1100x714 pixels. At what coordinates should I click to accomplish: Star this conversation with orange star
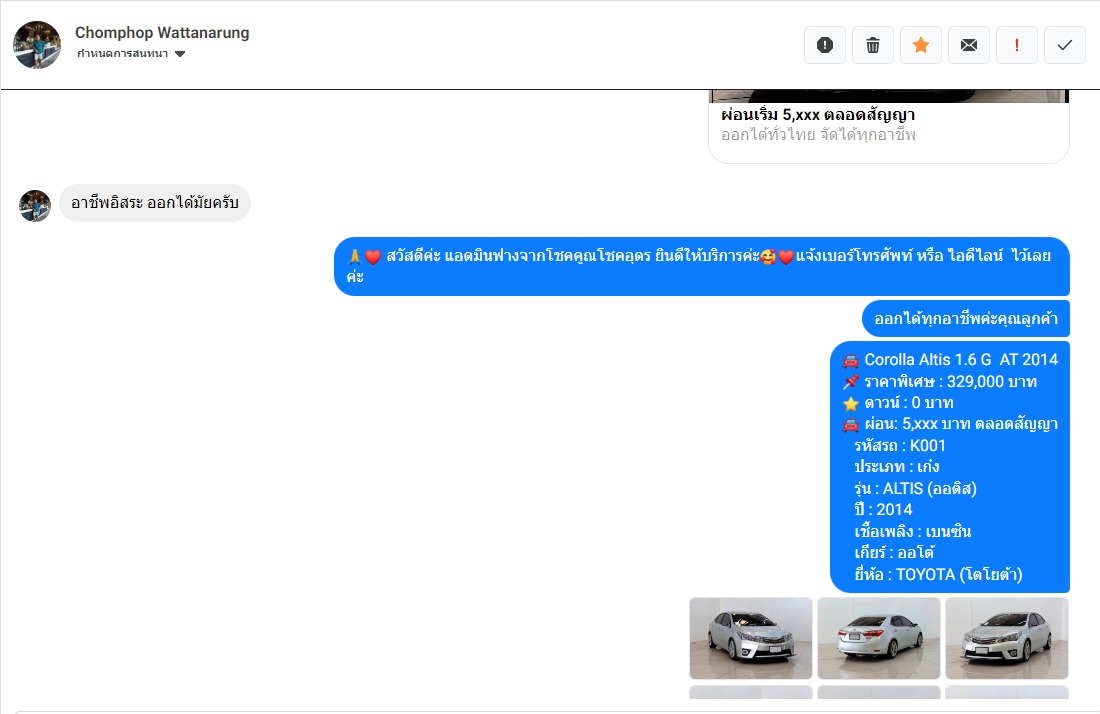click(x=921, y=46)
